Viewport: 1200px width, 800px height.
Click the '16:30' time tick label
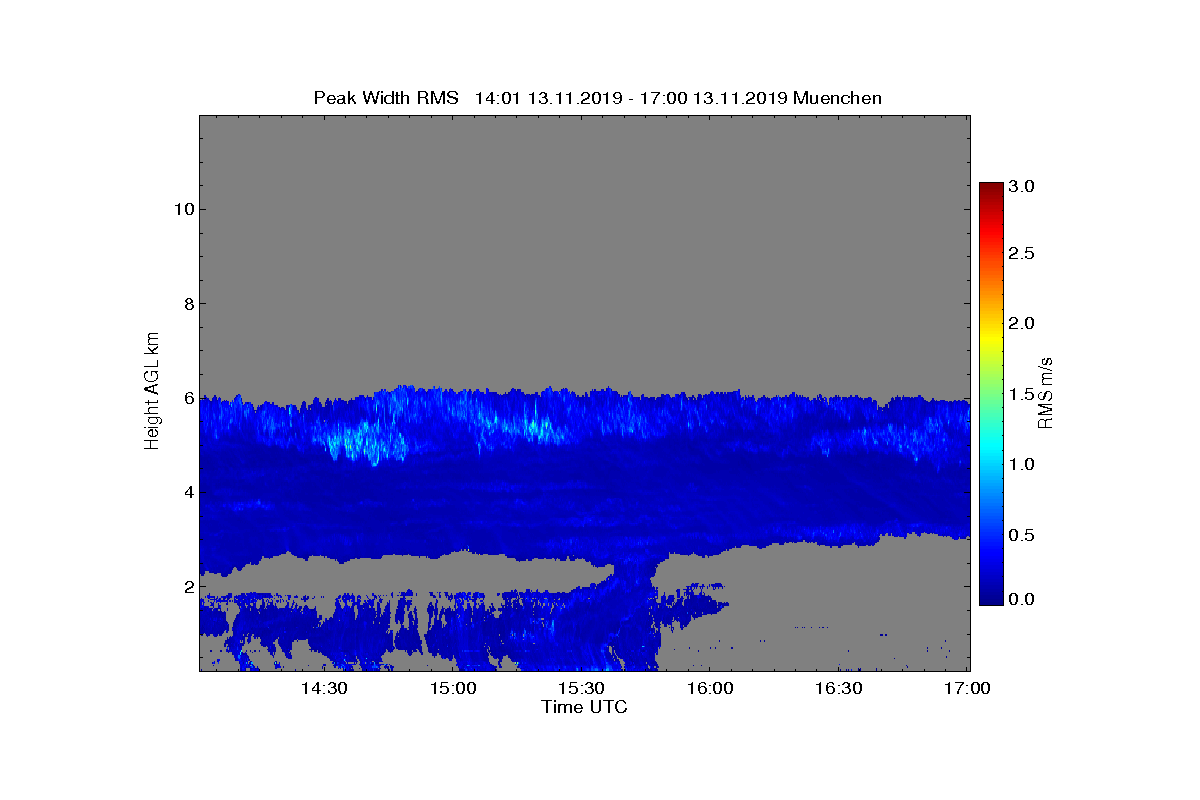click(x=839, y=689)
